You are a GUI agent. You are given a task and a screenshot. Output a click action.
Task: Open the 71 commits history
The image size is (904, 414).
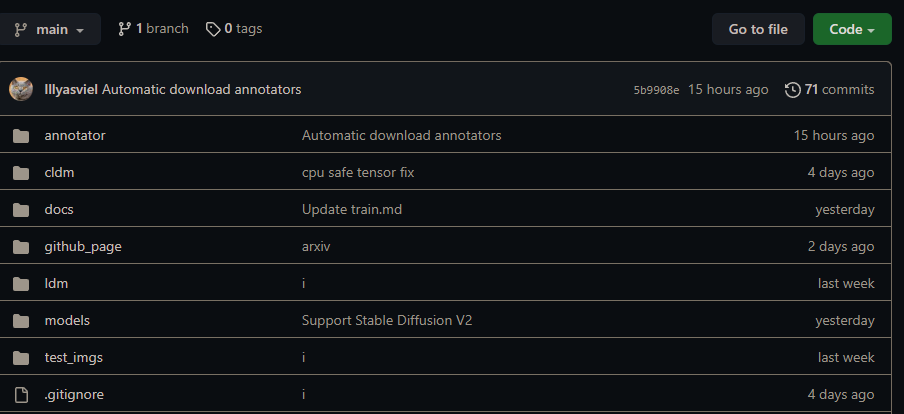click(830, 89)
